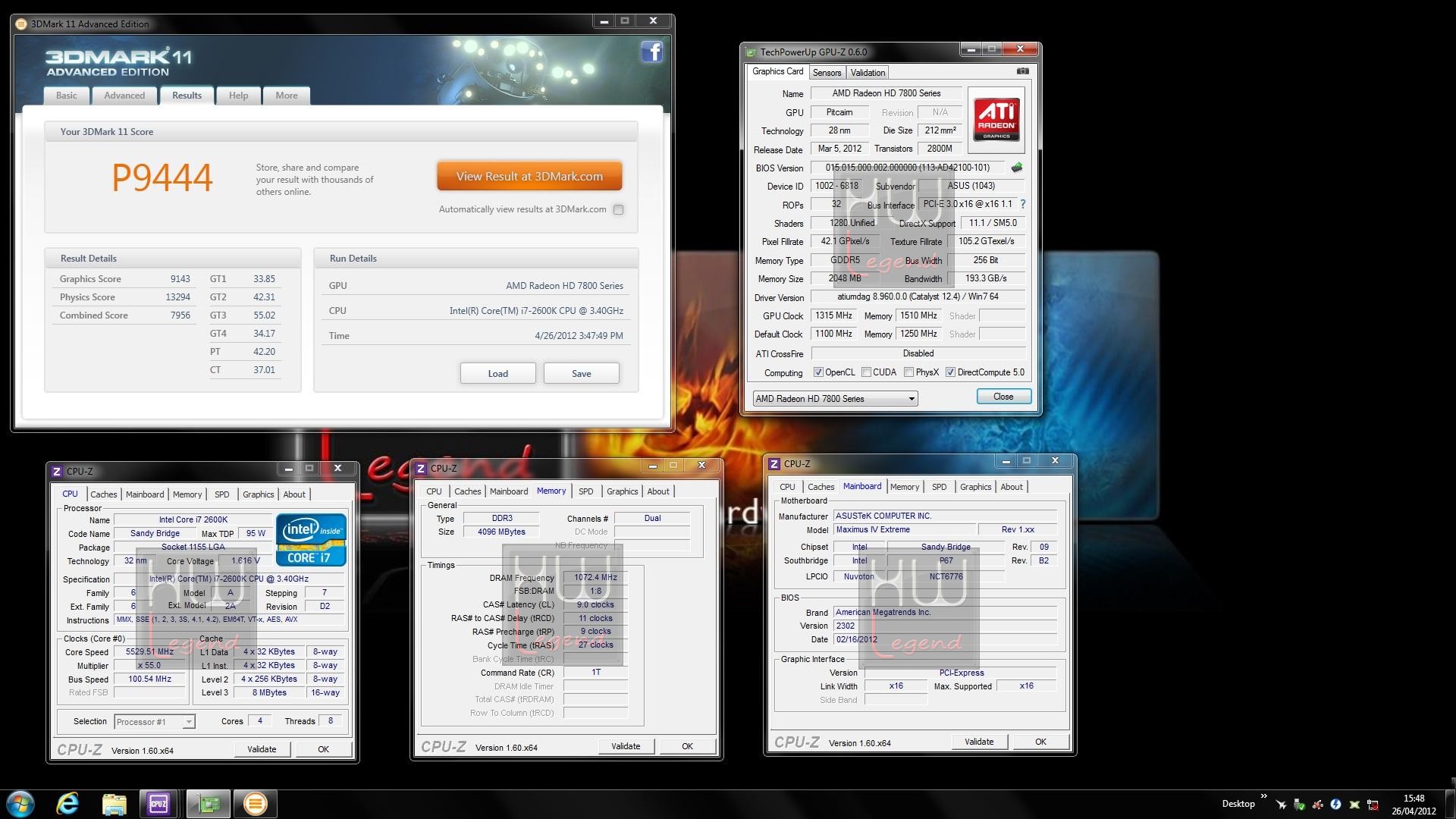Screen dimensions: 1456x819
Task: Click OK in the CPU-Z Memory window
Action: pos(687,746)
